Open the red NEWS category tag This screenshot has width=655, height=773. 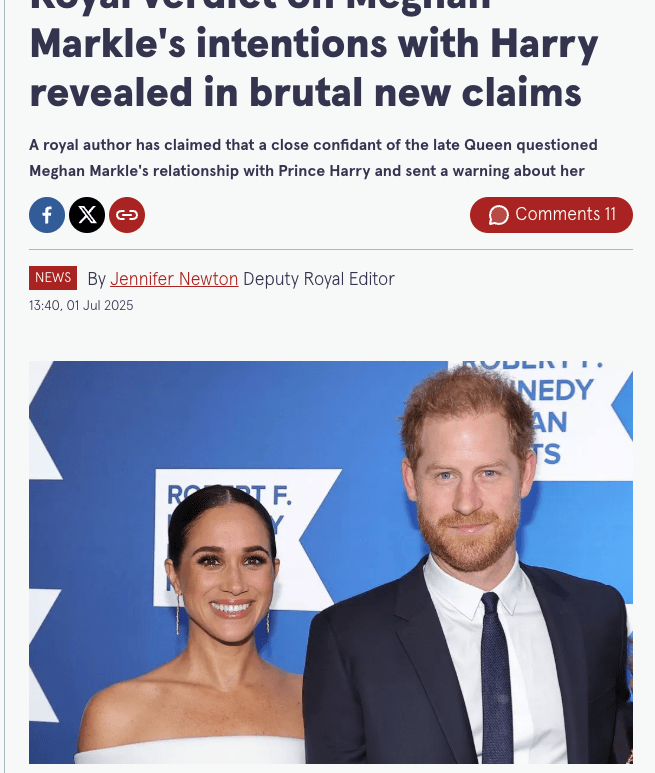point(53,278)
